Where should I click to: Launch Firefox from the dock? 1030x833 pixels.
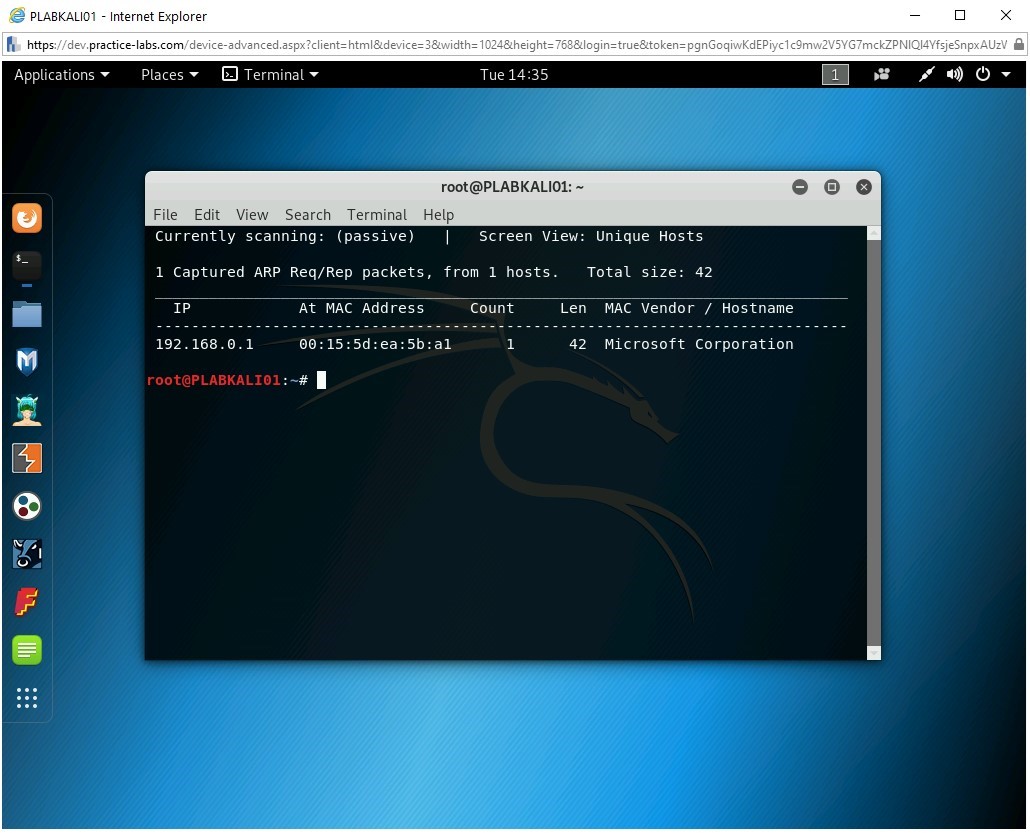click(x=27, y=218)
